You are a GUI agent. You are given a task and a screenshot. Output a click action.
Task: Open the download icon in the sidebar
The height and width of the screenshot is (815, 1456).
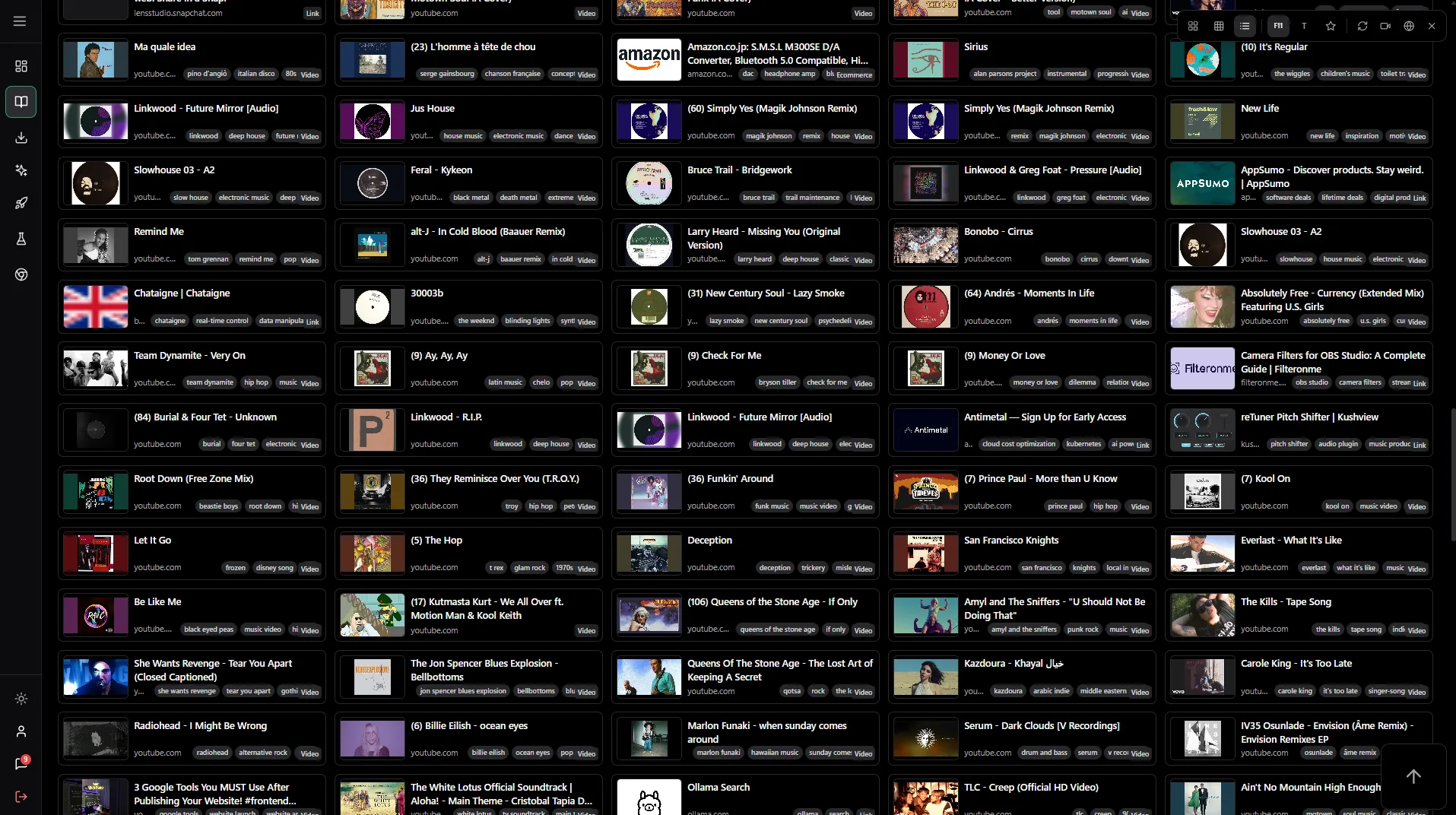coord(21,138)
